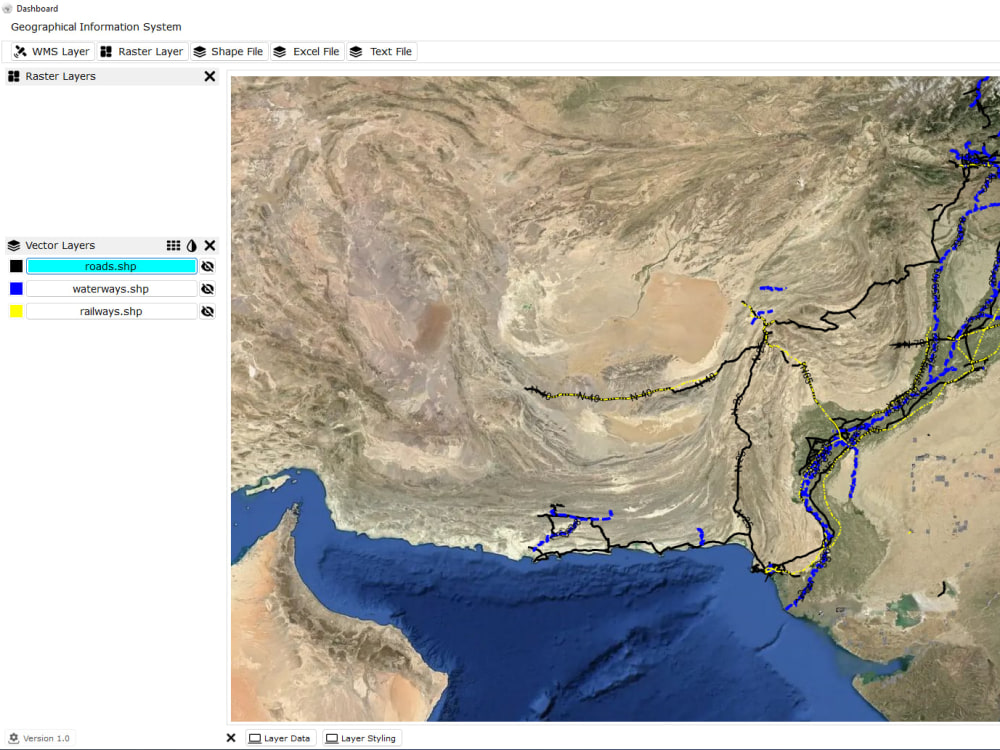Click the Version 1.0 status text
This screenshot has height=750, width=1000.
pyautogui.click(x=47, y=739)
